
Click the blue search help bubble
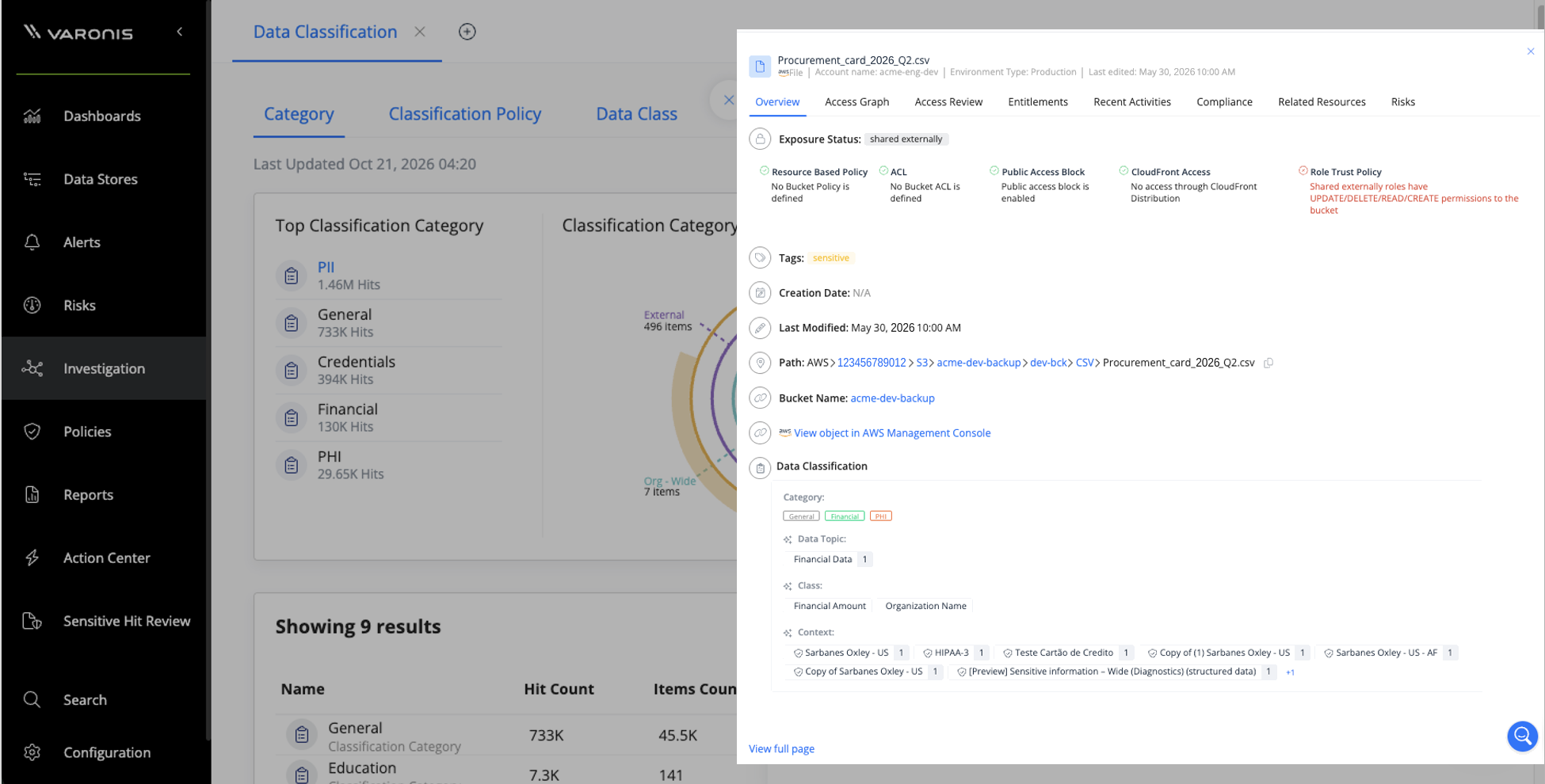(1522, 736)
